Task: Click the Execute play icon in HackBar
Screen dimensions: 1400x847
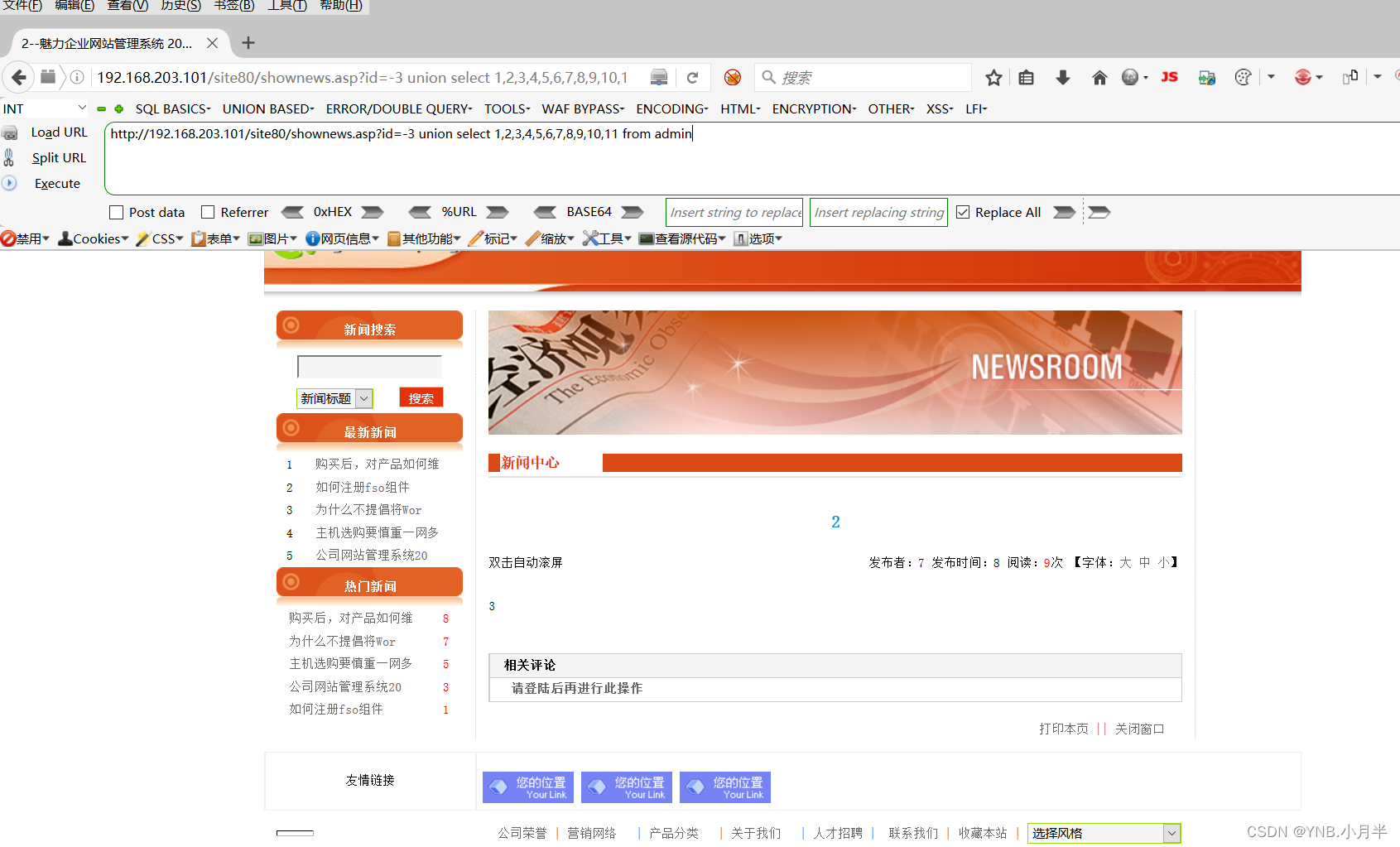Action: click(x=9, y=183)
